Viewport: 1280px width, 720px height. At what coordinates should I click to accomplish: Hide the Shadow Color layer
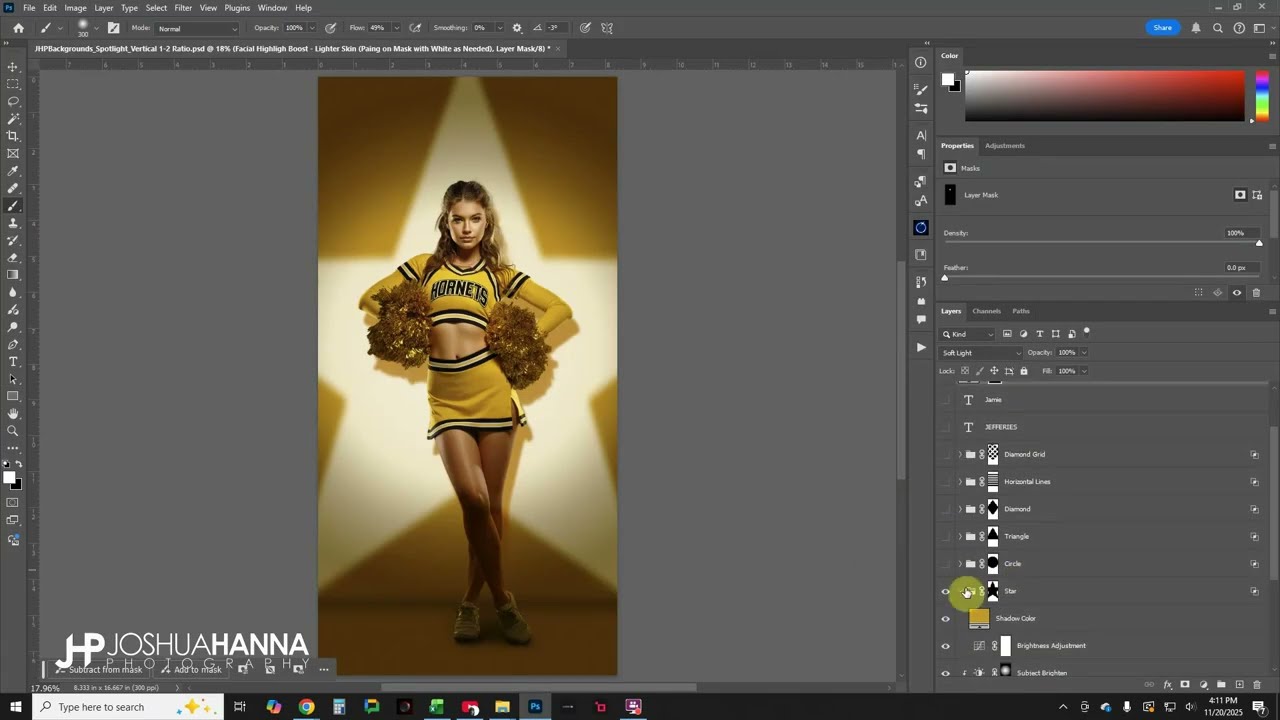pos(945,619)
